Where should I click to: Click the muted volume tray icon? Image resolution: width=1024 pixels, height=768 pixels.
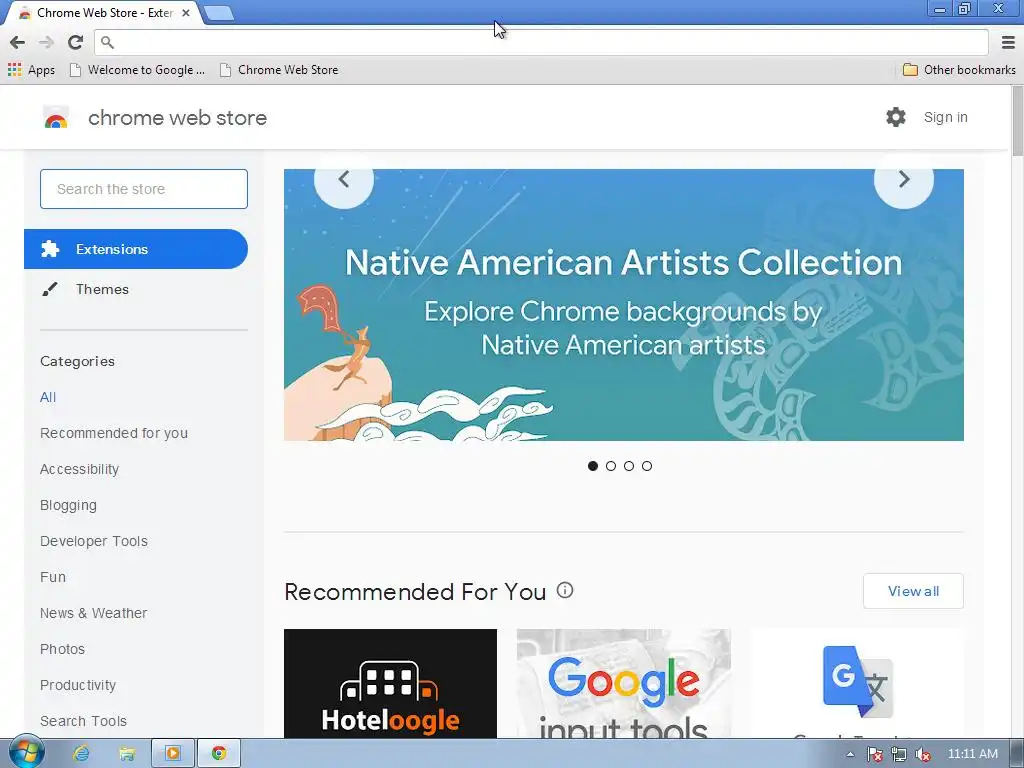pos(923,754)
